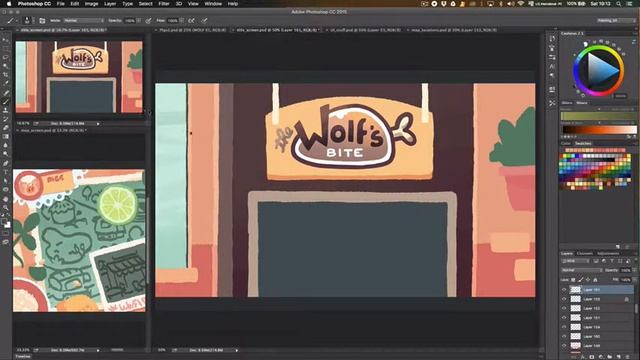The width and height of the screenshot is (640, 360).
Task: Select the Hand tool
Action: [5, 199]
